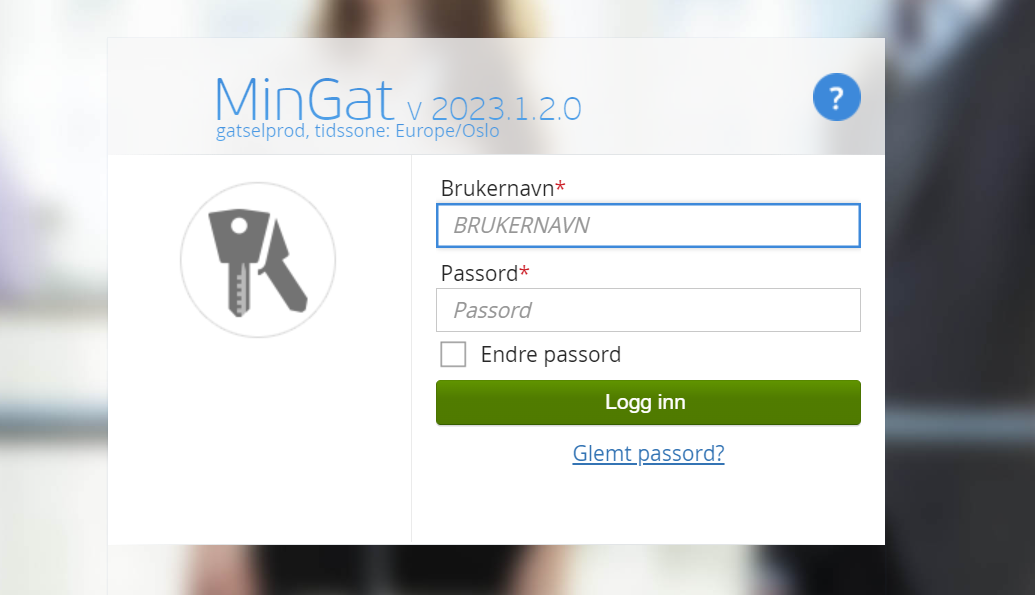Viewport: 1035px width, 595px height.
Task: Click the red asterisk beside Passord
Action: (x=524, y=270)
